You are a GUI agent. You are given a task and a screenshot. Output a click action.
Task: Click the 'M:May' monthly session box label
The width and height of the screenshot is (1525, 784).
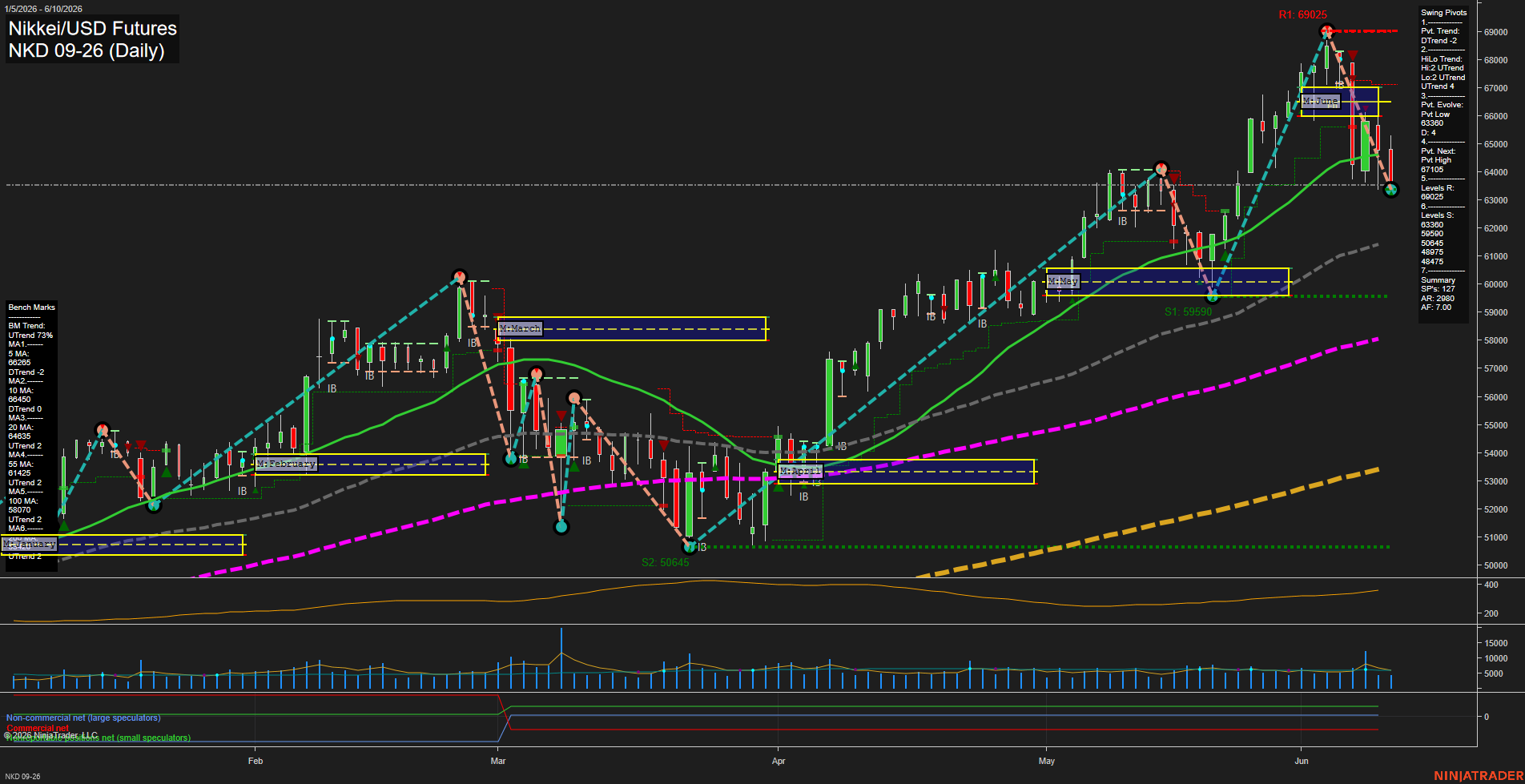coord(1063,281)
